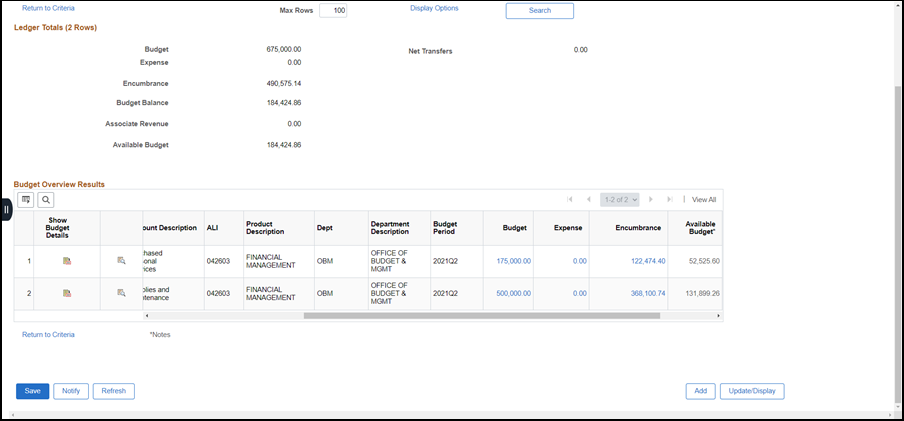Go to the grid's last page arrow

click(x=670, y=200)
